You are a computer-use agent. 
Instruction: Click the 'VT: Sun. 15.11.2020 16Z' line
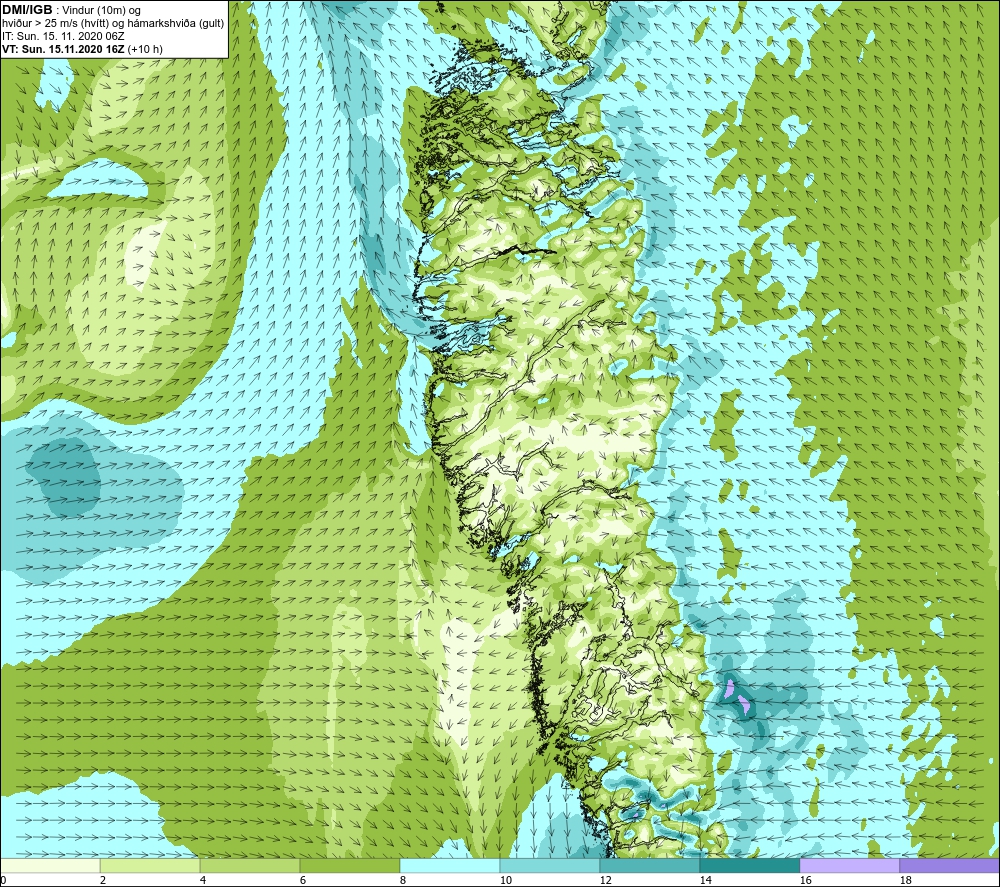(x=64, y=49)
